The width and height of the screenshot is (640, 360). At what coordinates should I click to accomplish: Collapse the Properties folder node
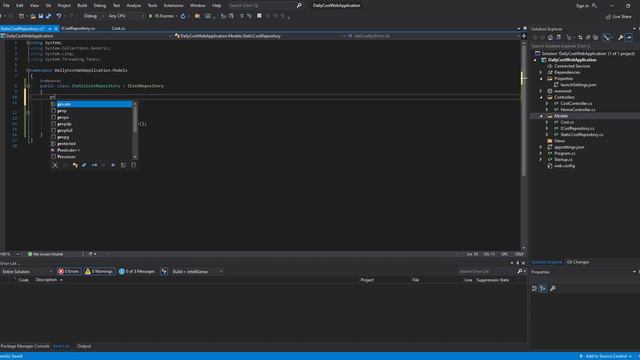click(541, 78)
